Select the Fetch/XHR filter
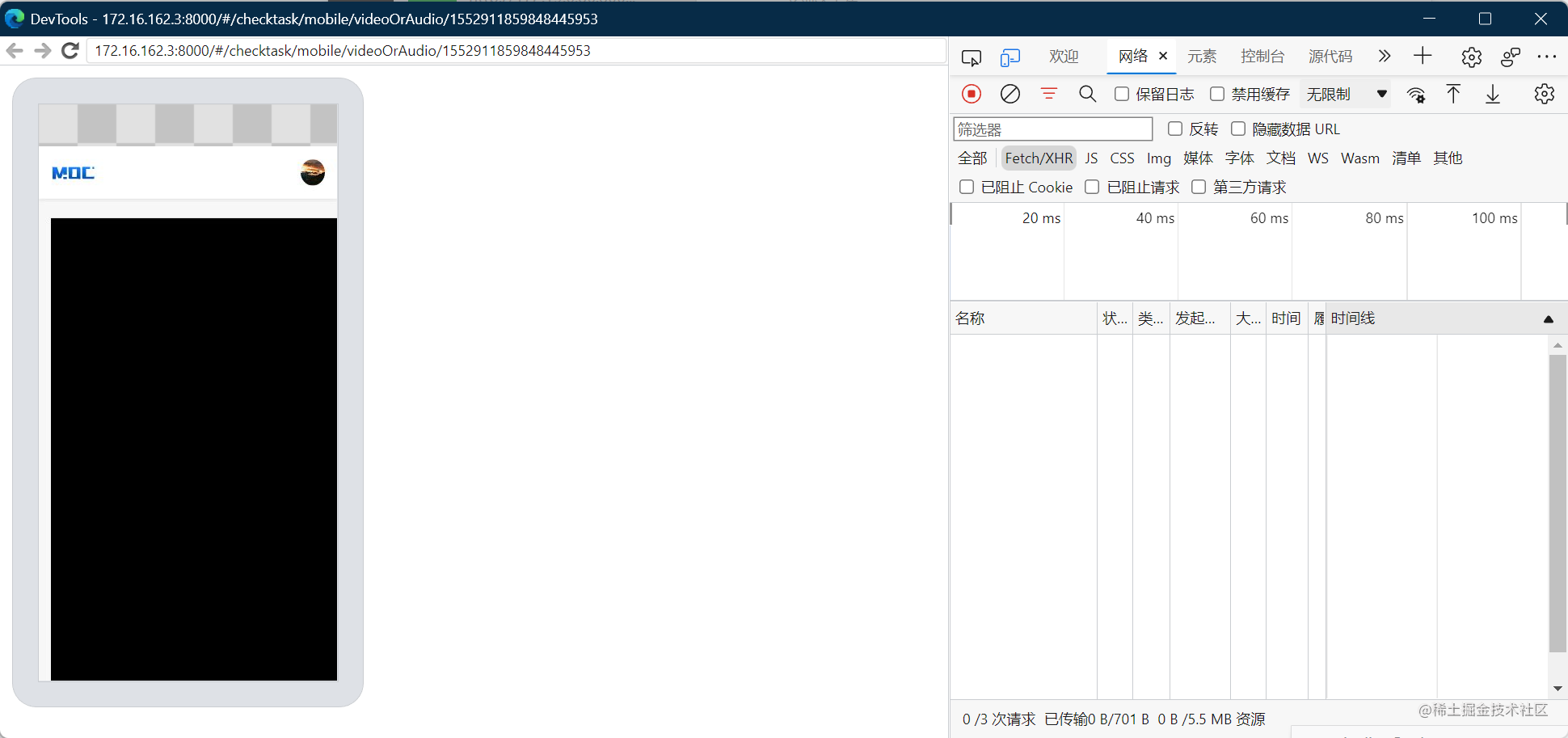The image size is (1568, 738). [x=1039, y=158]
